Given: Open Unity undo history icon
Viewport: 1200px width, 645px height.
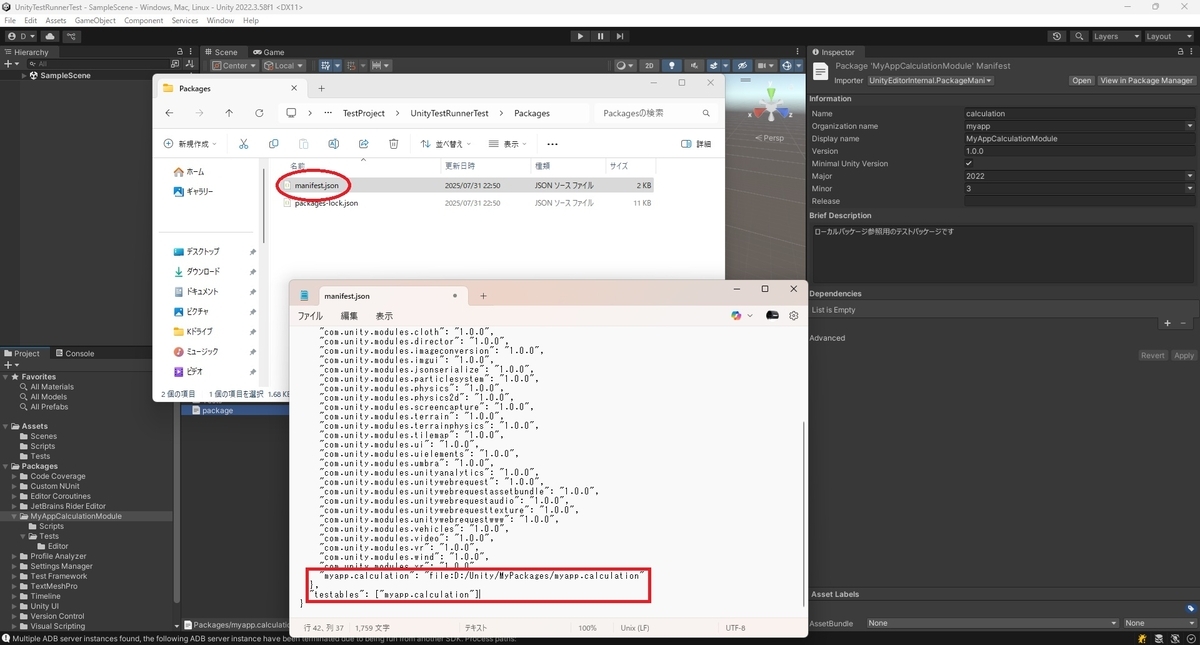Looking at the screenshot, I should 1058,36.
